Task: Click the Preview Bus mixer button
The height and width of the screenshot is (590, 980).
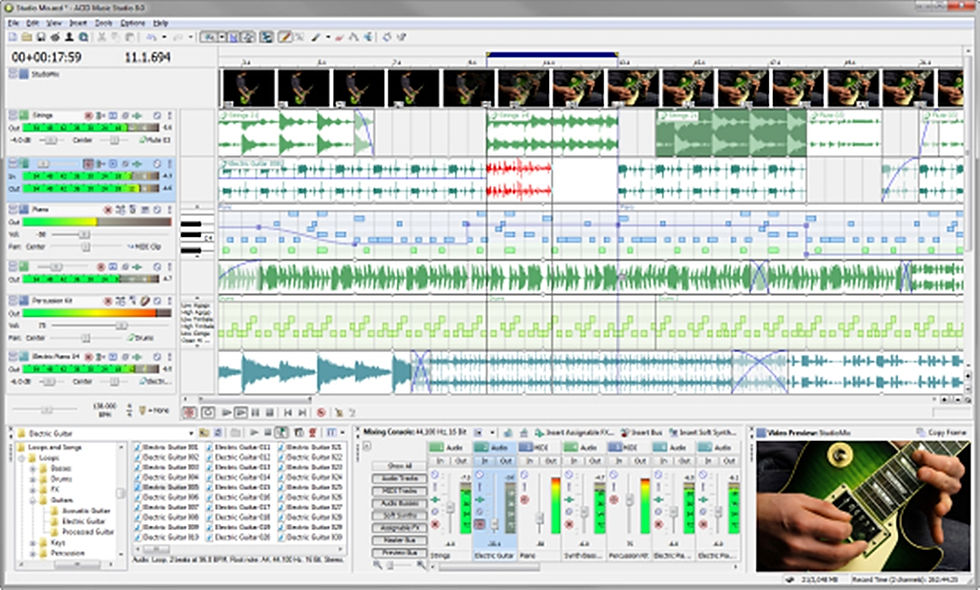Action: 399,552
